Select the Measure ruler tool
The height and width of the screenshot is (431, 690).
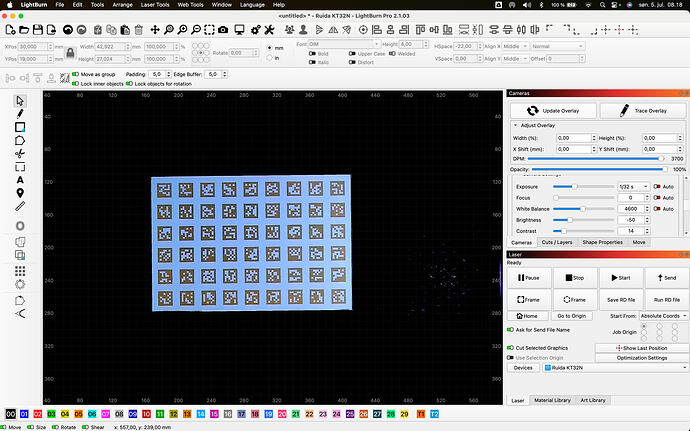pyautogui.click(x=20, y=206)
